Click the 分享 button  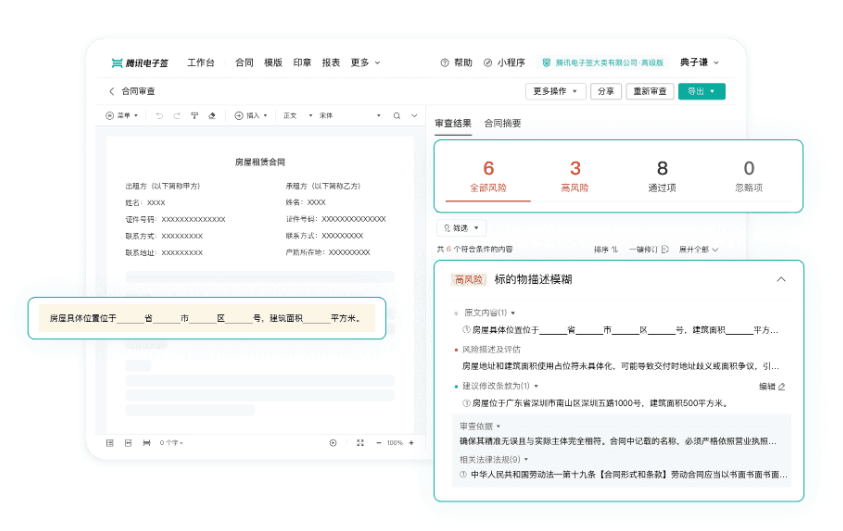point(606,91)
